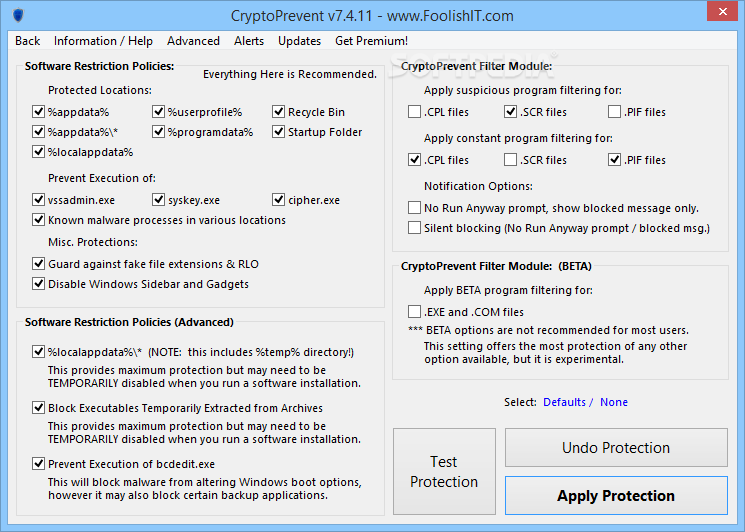Enable suspicious filtering for .PIF files
The height and width of the screenshot is (532, 745).
pos(614,112)
